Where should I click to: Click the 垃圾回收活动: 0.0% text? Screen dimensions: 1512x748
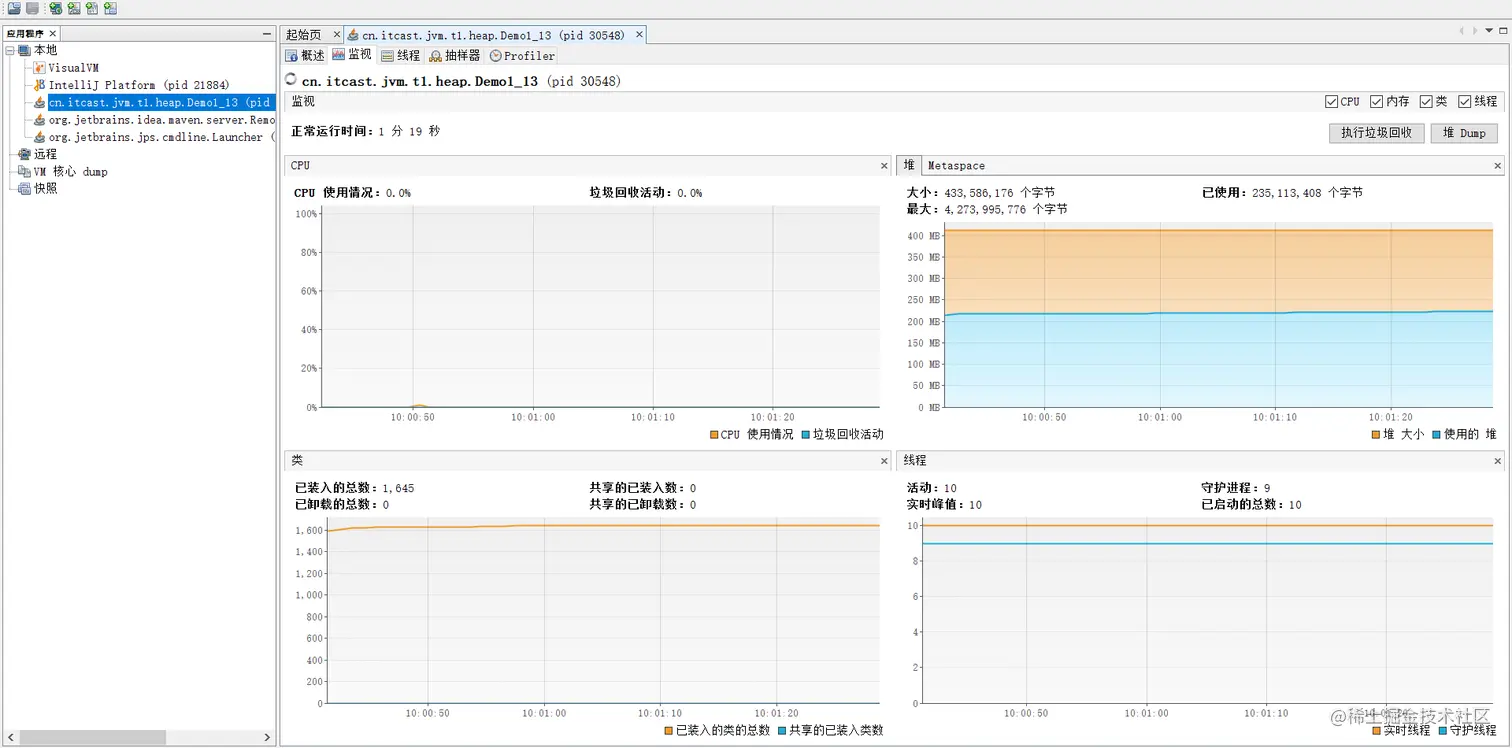tap(646, 192)
